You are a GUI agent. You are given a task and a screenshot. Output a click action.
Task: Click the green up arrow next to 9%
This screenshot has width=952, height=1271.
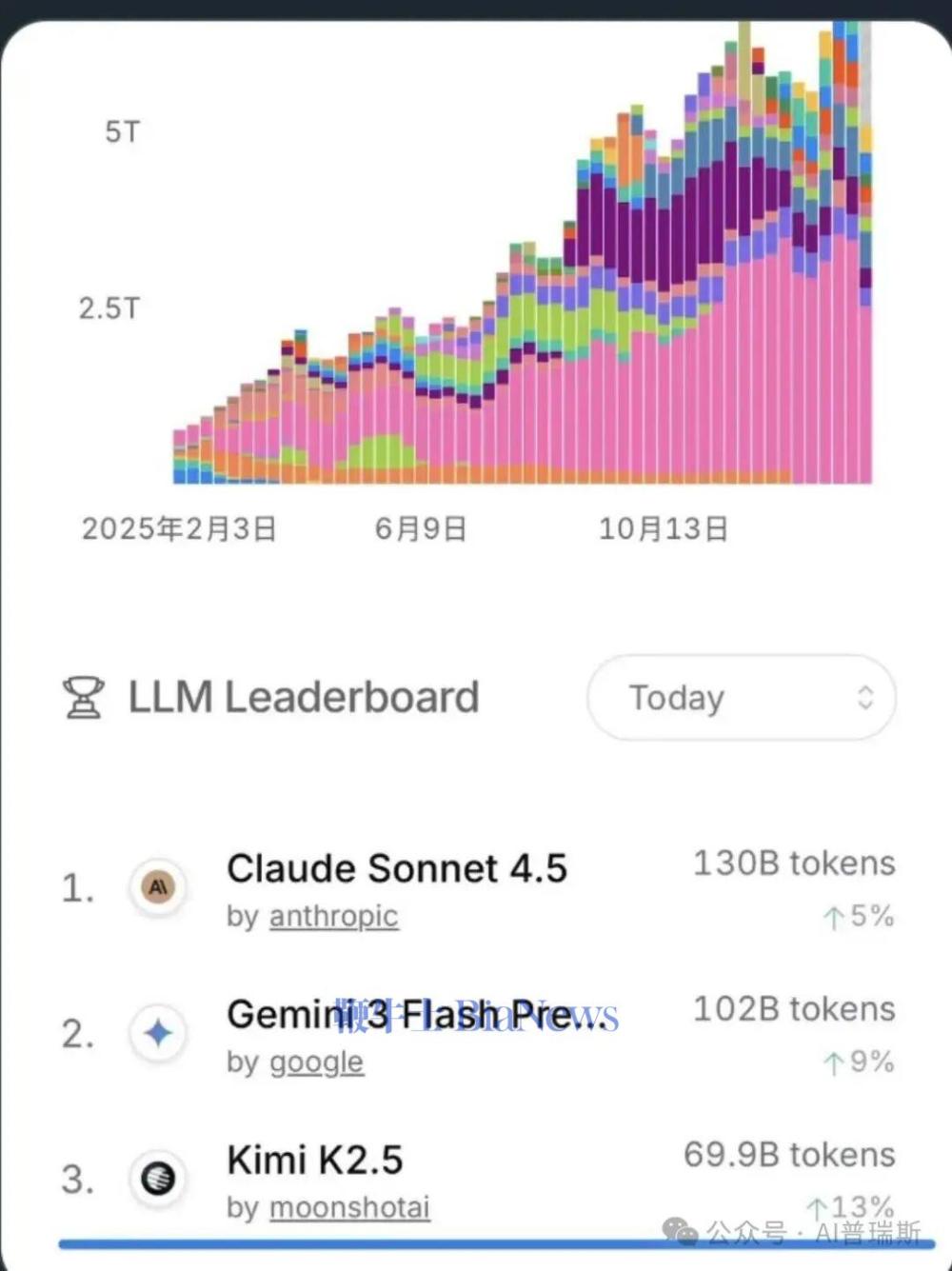pos(834,1063)
